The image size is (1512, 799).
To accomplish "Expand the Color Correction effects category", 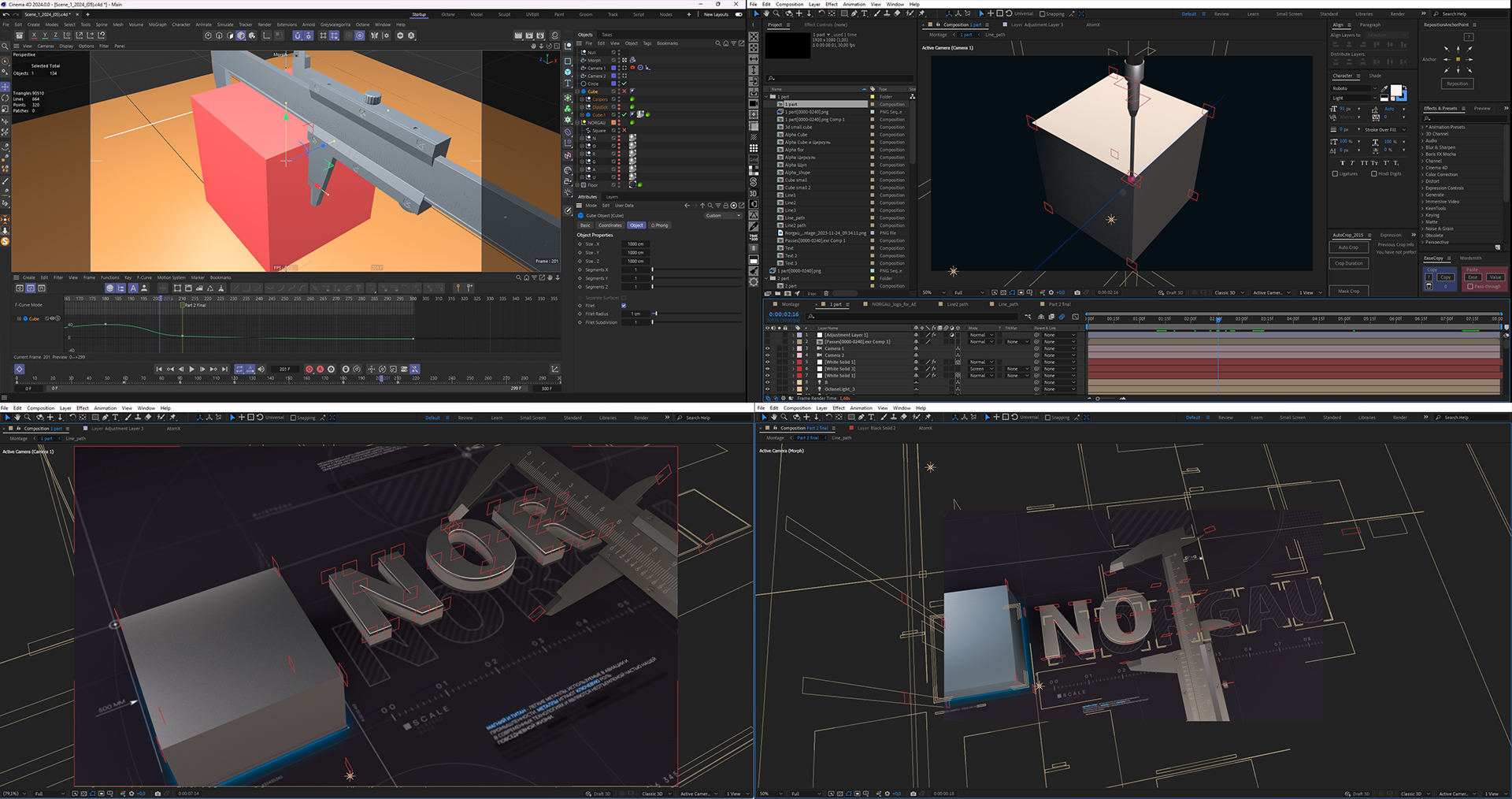I will coord(1423,174).
